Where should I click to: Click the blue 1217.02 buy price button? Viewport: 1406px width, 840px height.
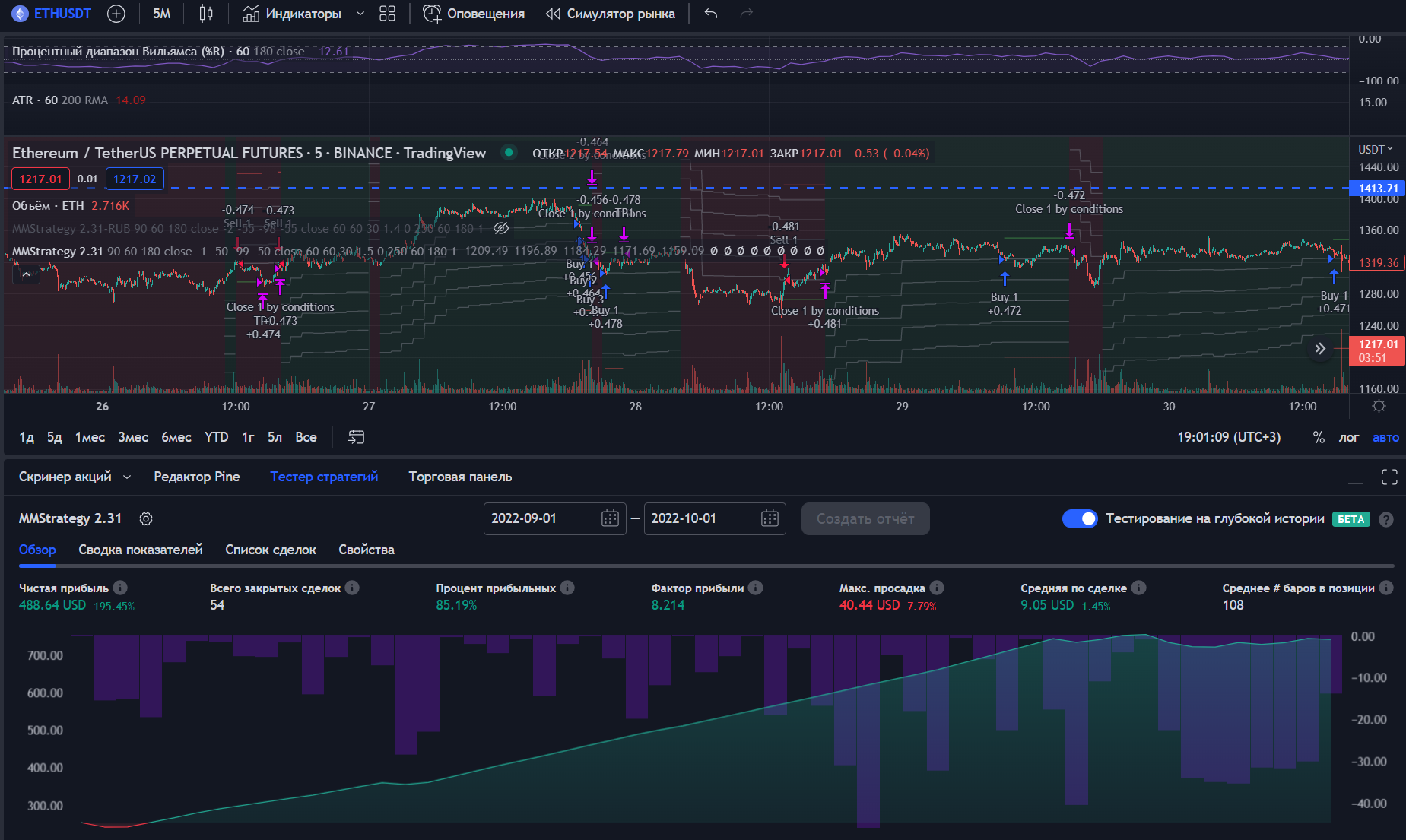click(x=135, y=179)
